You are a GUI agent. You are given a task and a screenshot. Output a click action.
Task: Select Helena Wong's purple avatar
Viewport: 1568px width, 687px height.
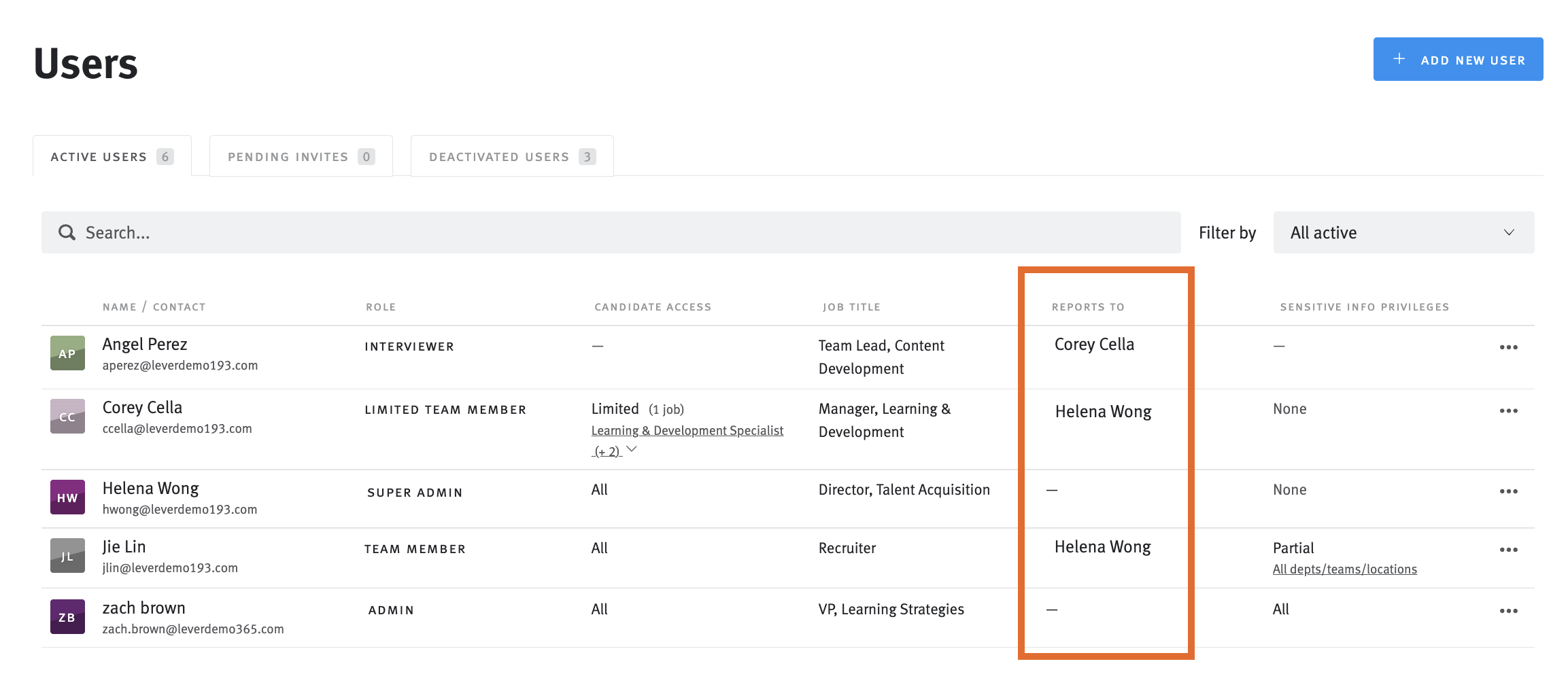67,497
